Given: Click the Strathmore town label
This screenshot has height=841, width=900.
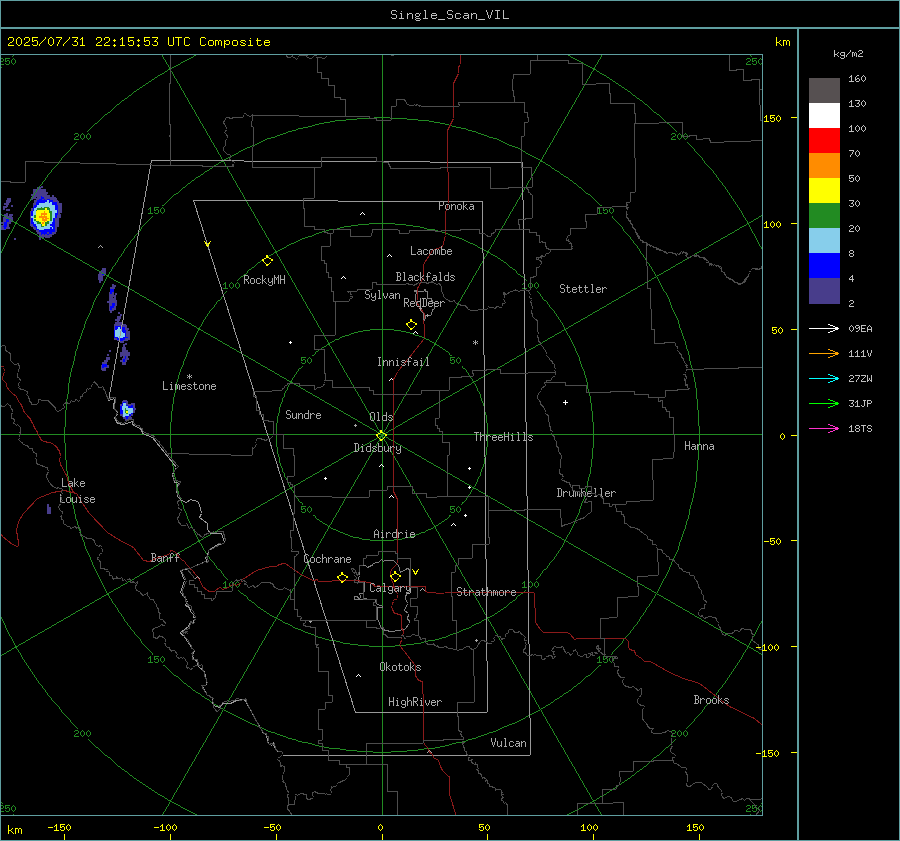Looking at the screenshot, I should (x=486, y=592).
